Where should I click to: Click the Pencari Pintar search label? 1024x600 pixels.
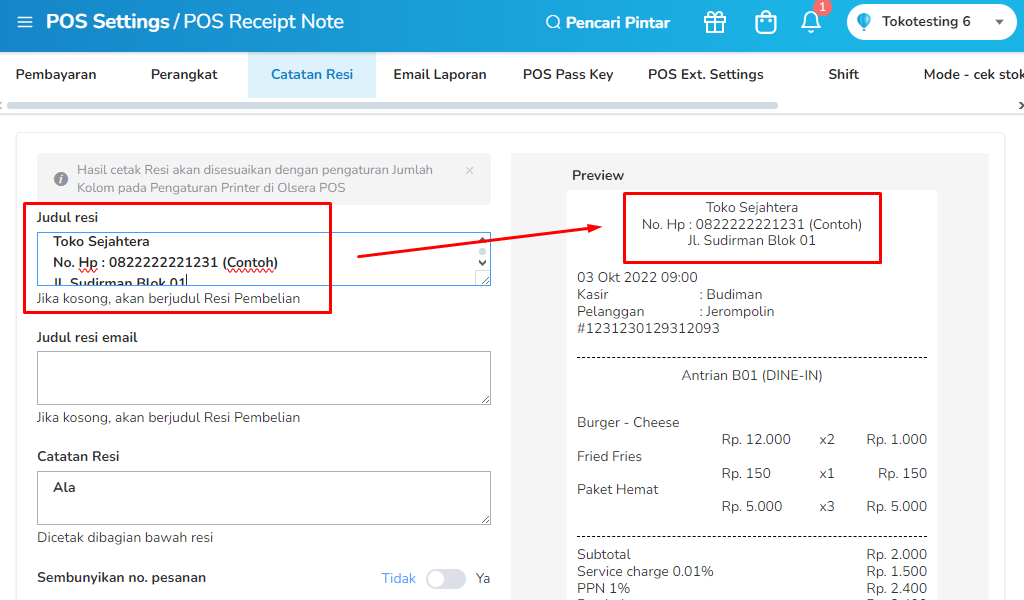pyautogui.click(x=618, y=23)
